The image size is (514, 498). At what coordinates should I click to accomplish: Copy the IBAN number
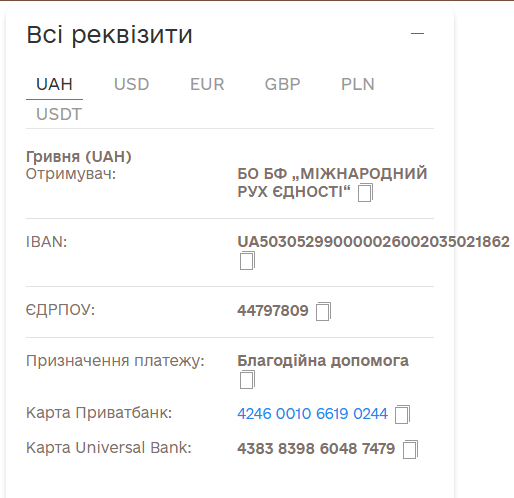[247, 261]
